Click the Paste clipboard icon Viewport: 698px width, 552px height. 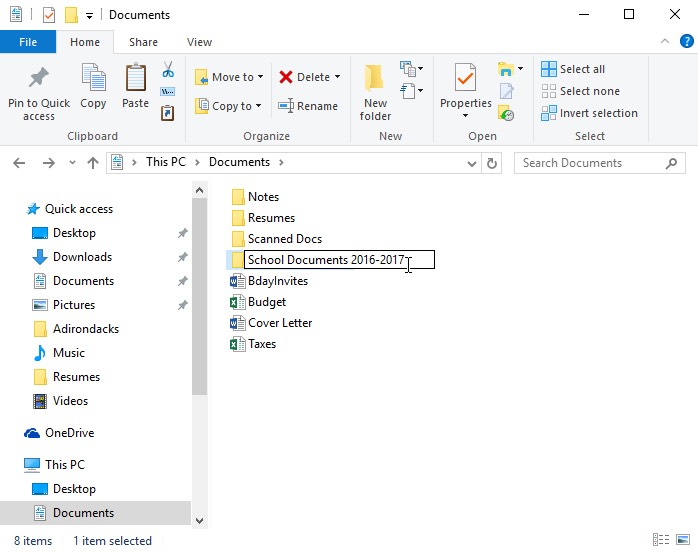135,77
